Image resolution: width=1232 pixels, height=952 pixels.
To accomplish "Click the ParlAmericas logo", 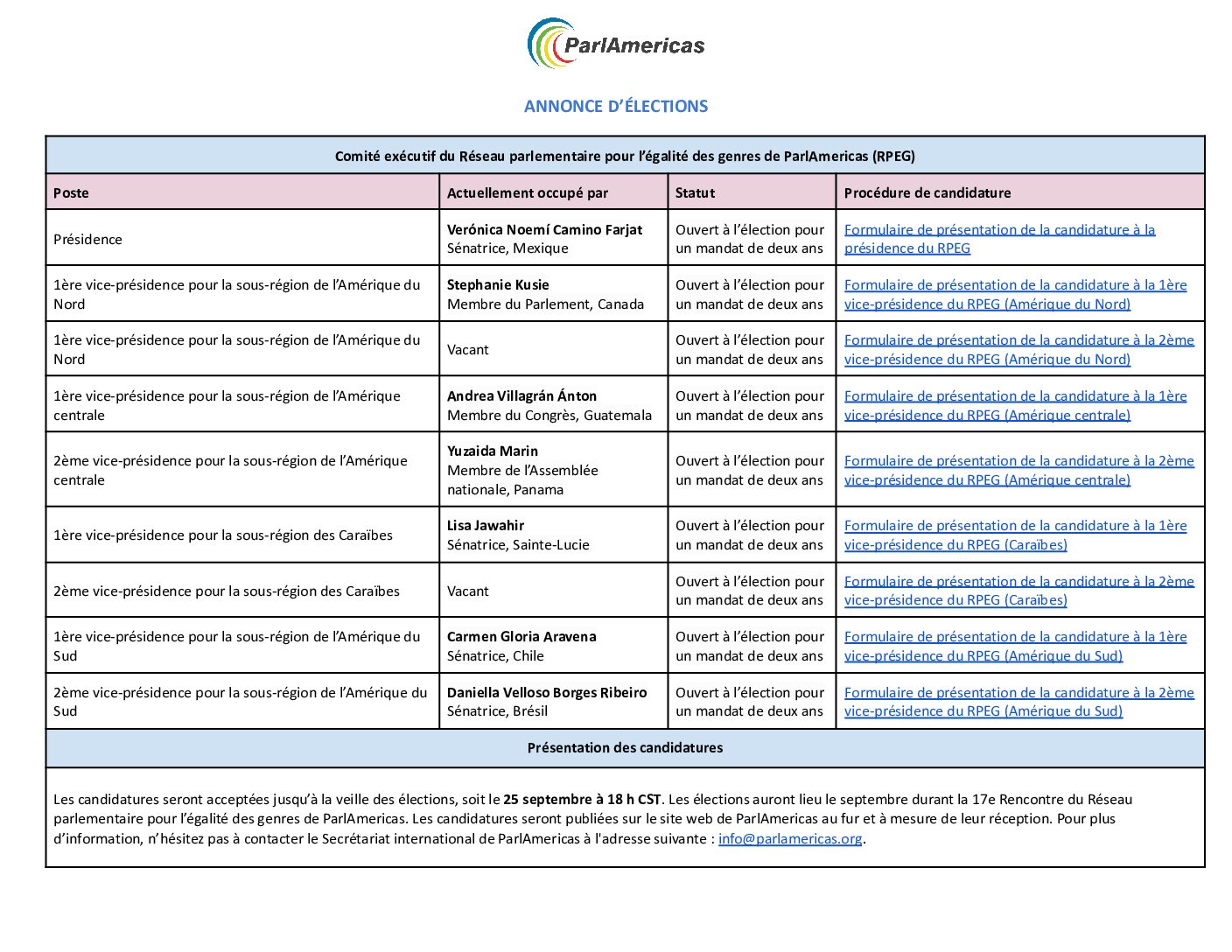I will (616, 44).
